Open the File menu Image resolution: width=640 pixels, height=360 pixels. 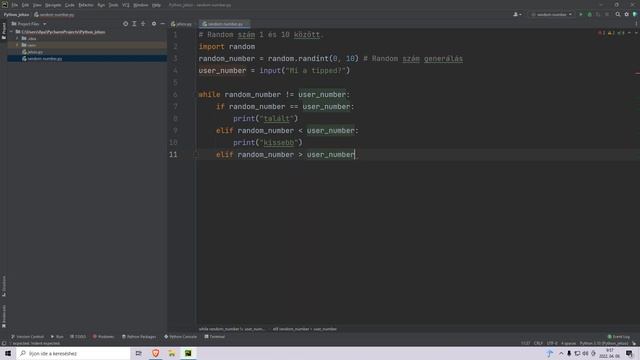click(15, 5)
